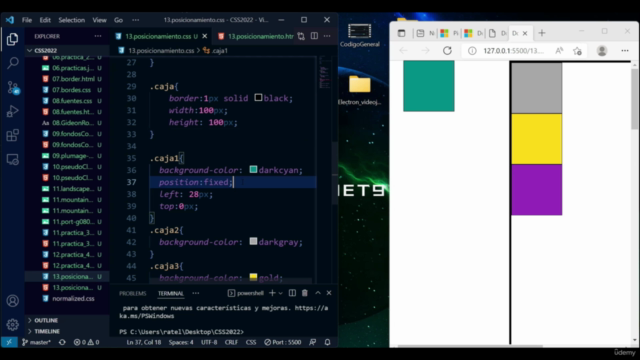This screenshot has height=360, width=640.
Task: Add page to favorites with the star icon
Action: (577, 51)
